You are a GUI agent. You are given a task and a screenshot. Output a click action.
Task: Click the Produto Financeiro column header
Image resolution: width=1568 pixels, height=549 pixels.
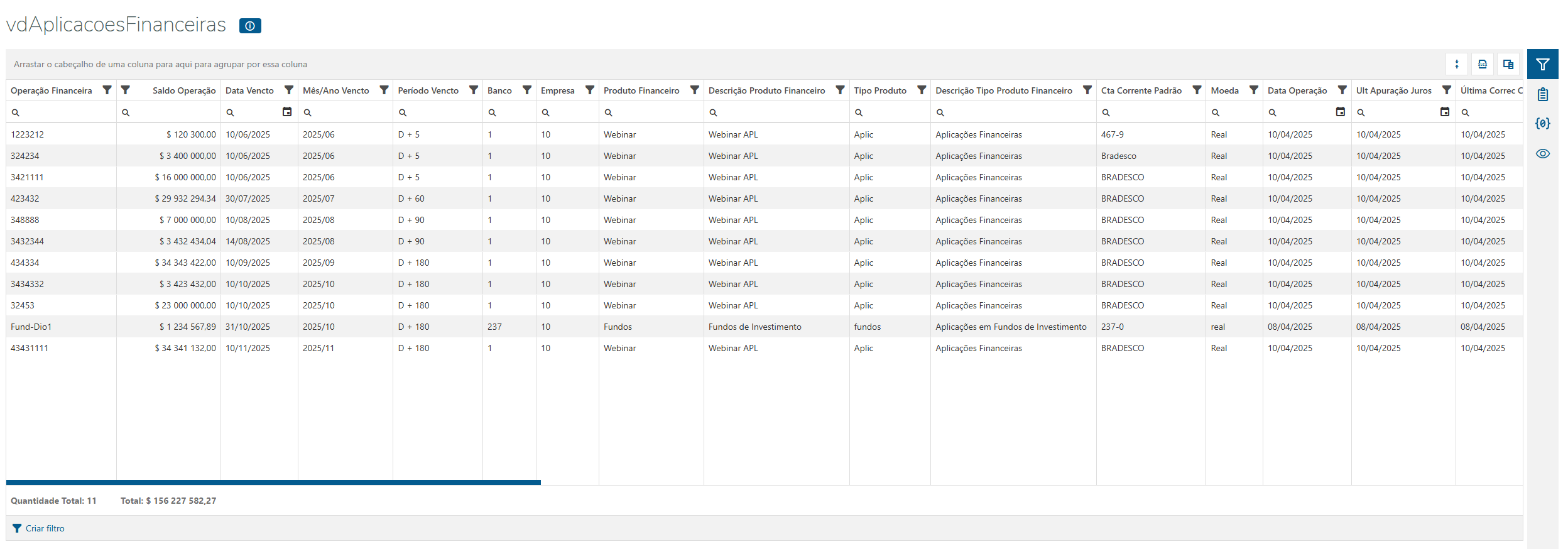coord(641,90)
